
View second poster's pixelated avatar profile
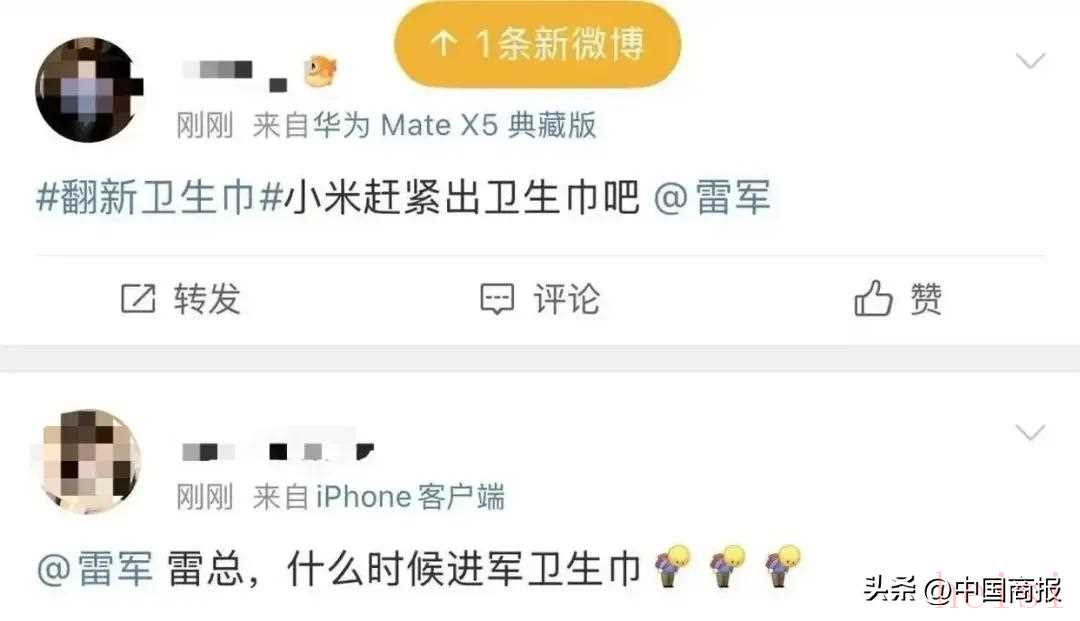pyautogui.click(x=90, y=461)
